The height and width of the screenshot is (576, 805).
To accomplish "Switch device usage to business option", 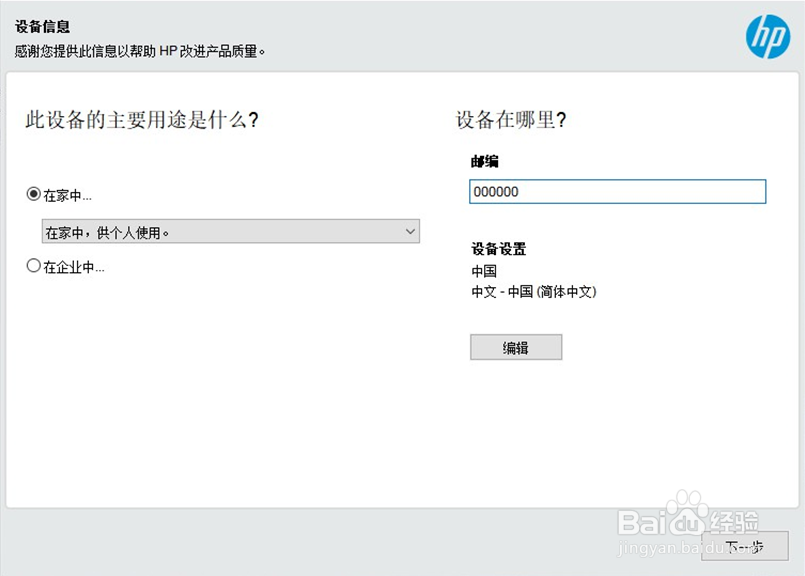I will 33,266.
